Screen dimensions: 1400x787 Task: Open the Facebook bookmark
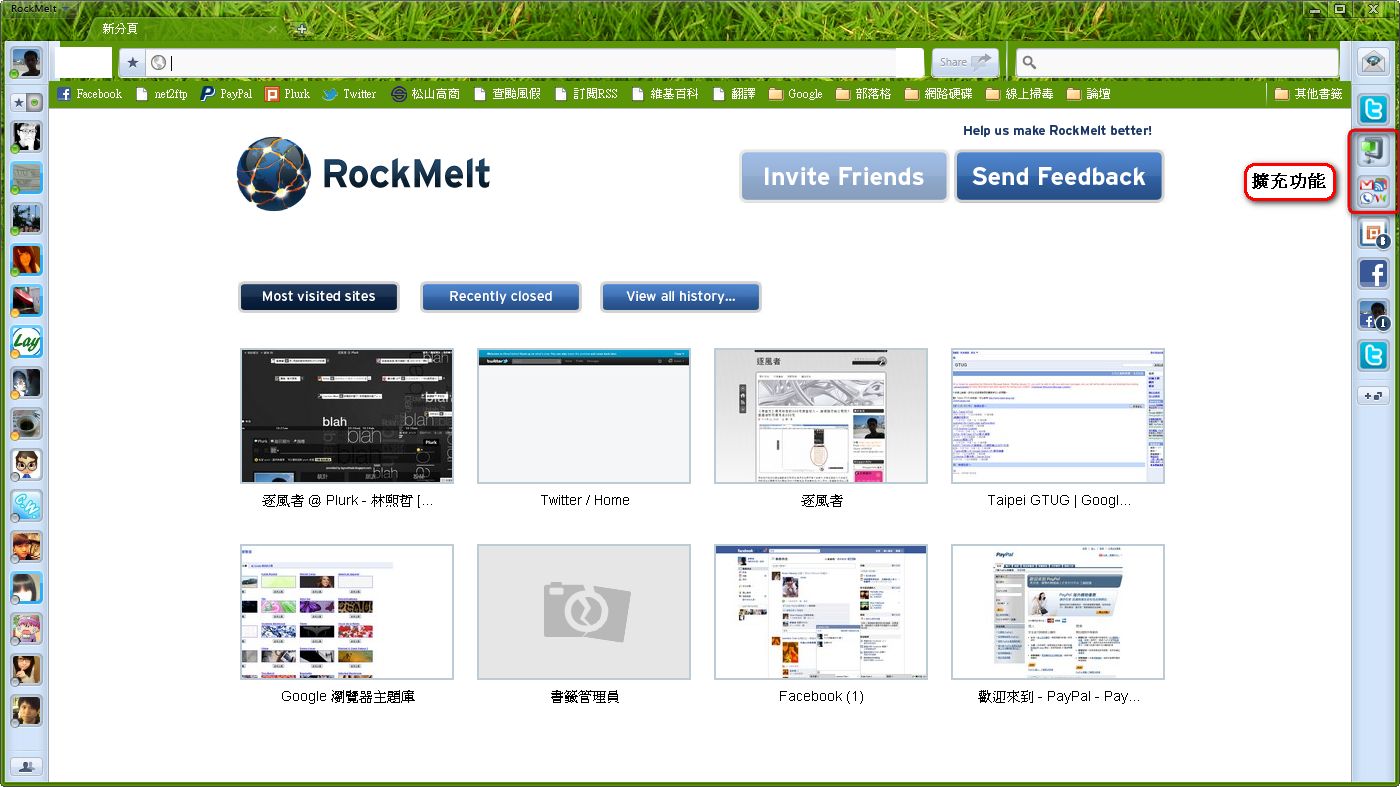(90, 94)
